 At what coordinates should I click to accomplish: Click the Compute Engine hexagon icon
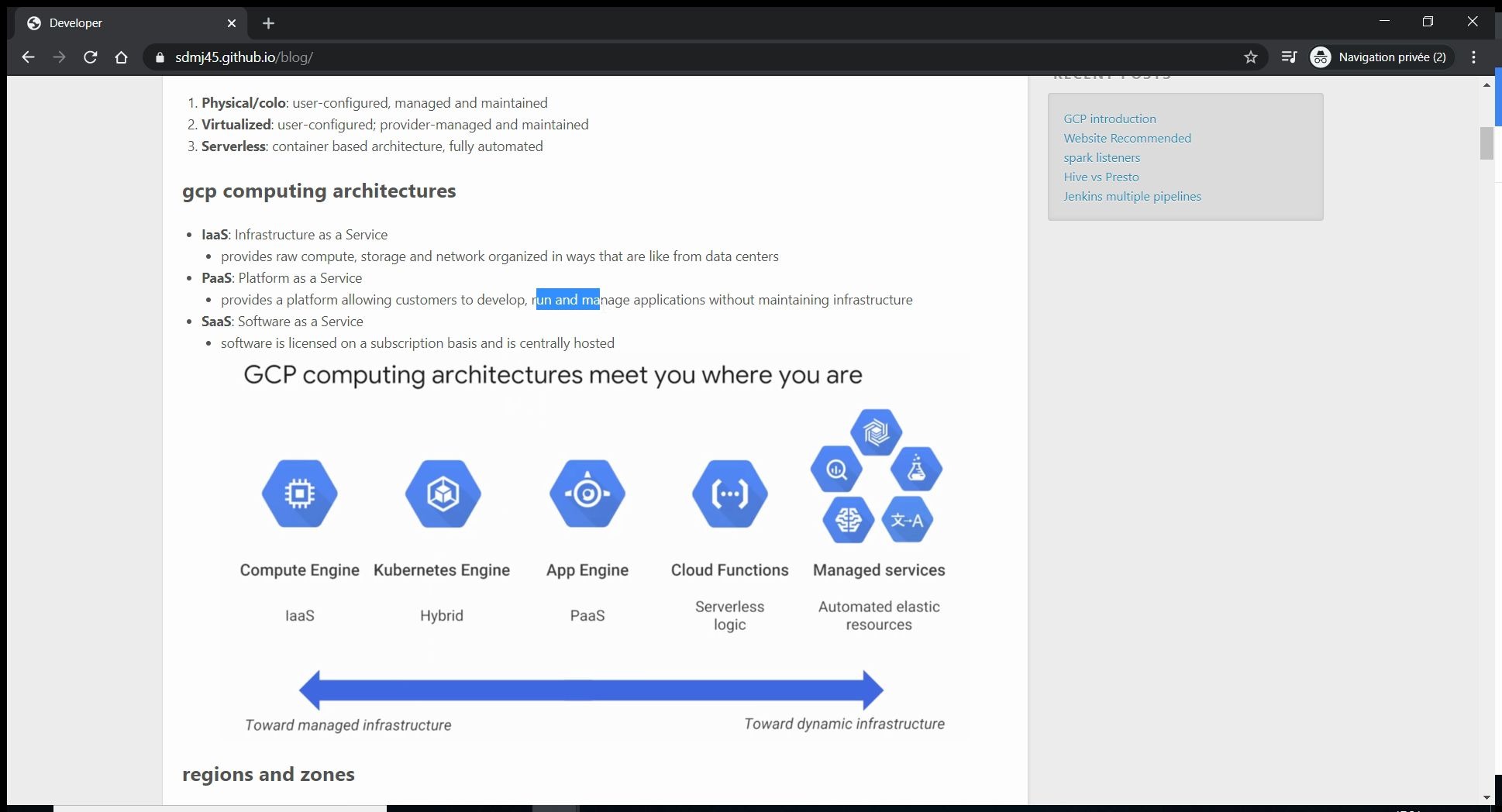[x=299, y=494]
